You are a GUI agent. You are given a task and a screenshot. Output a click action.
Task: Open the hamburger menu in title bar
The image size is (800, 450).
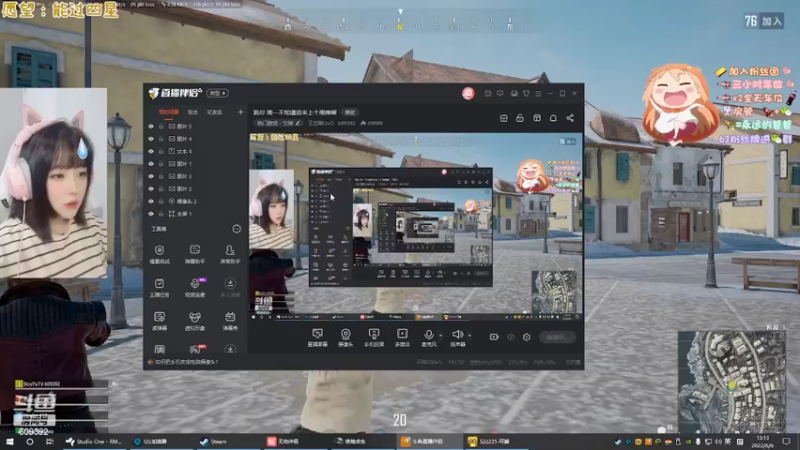pos(538,93)
